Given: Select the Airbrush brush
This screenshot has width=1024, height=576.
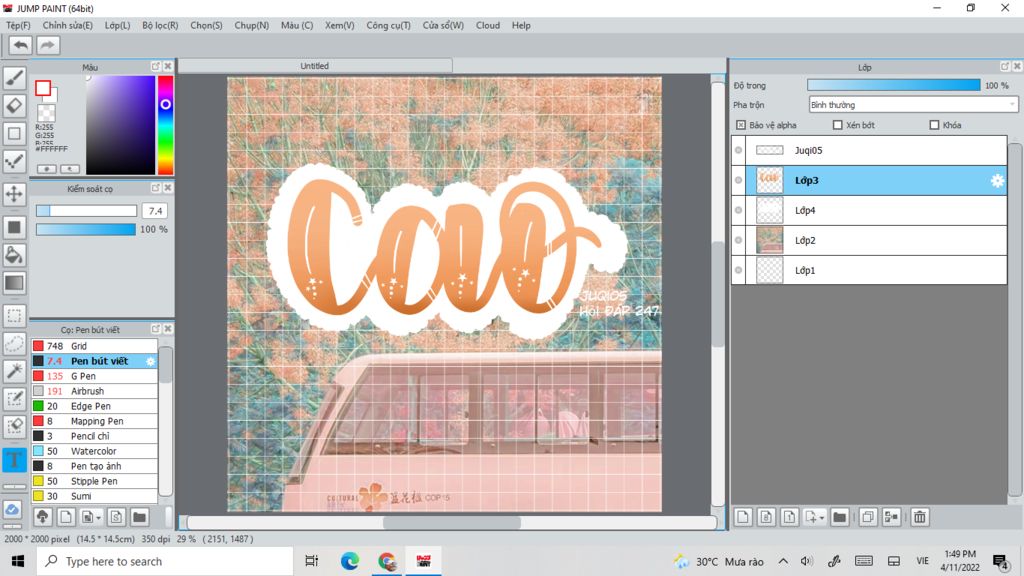Looking at the screenshot, I should (x=95, y=391).
